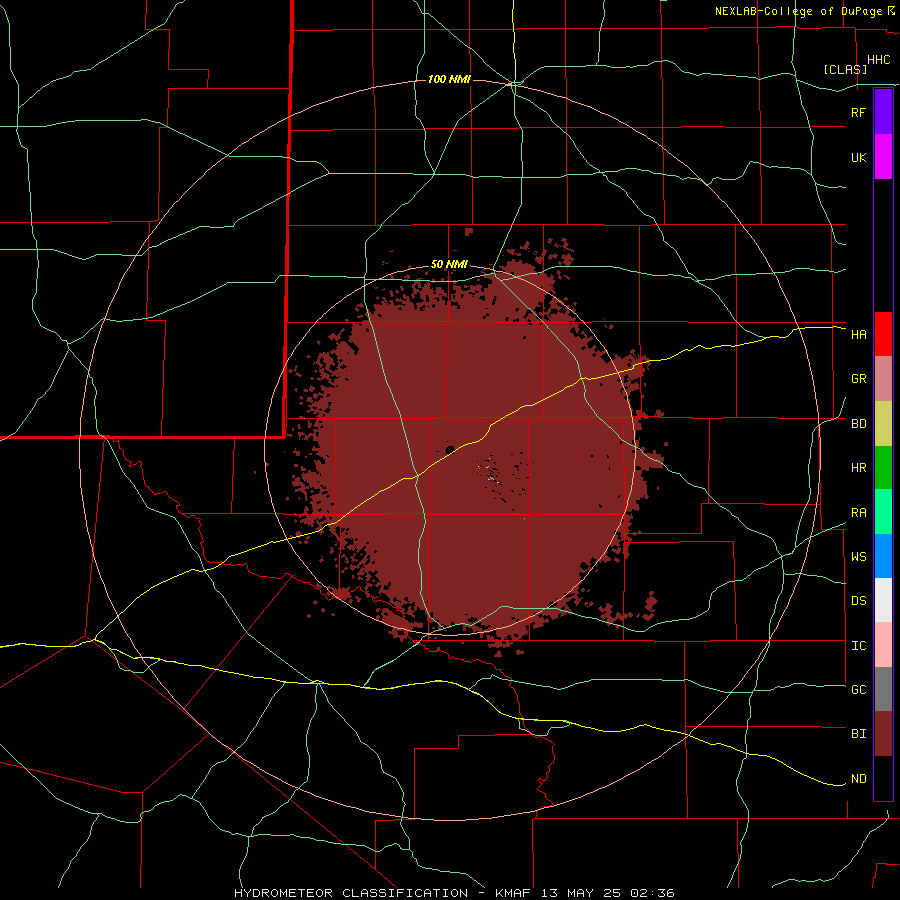Click the BI legend label
This screenshot has height=900, width=900.
click(x=858, y=734)
